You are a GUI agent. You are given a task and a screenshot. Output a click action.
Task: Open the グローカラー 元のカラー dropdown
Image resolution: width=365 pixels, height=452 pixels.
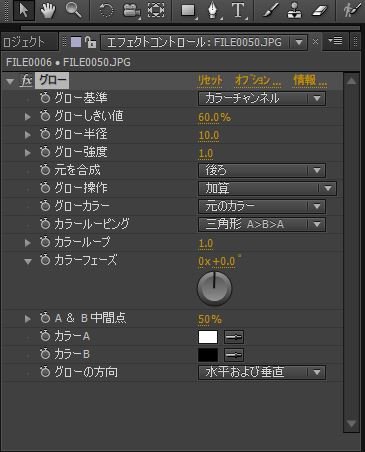pyautogui.click(x=262, y=206)
